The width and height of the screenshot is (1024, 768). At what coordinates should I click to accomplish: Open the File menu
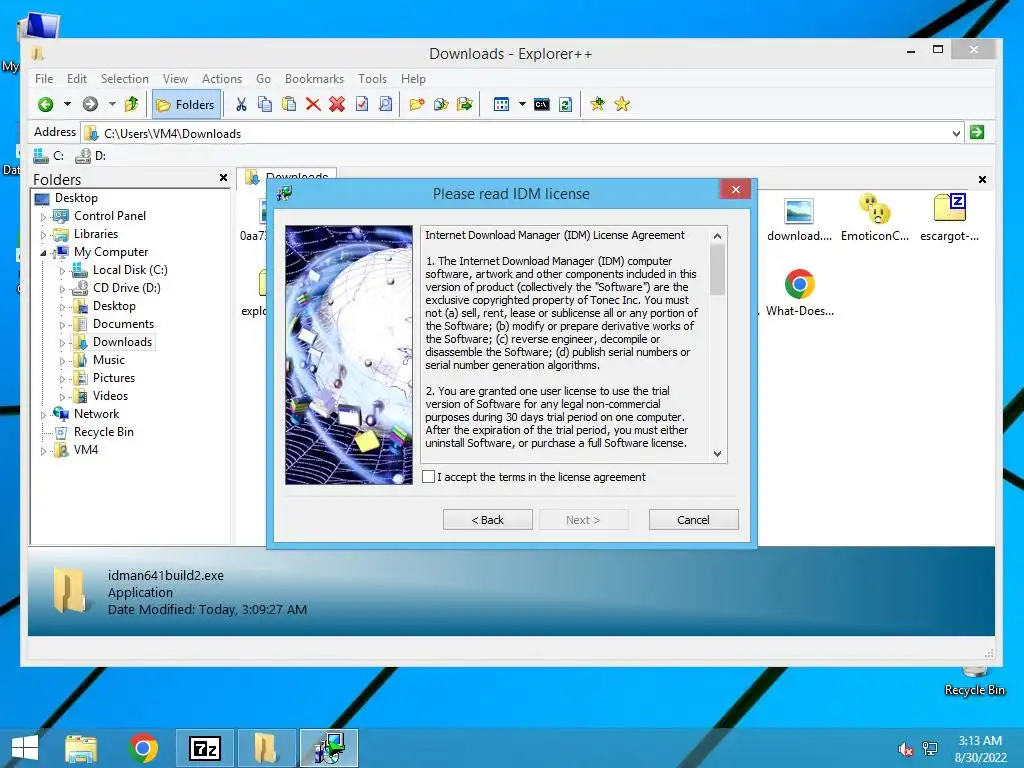pyautogui.click(x=44, y=79)
